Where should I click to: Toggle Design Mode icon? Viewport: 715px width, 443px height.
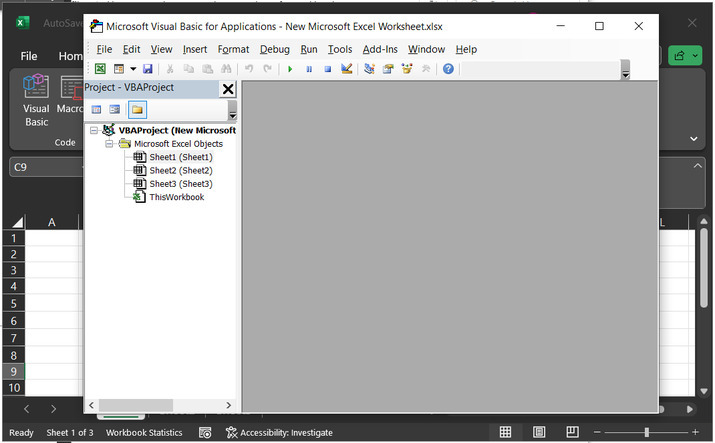pyautogui.click(x=347, y=69)
